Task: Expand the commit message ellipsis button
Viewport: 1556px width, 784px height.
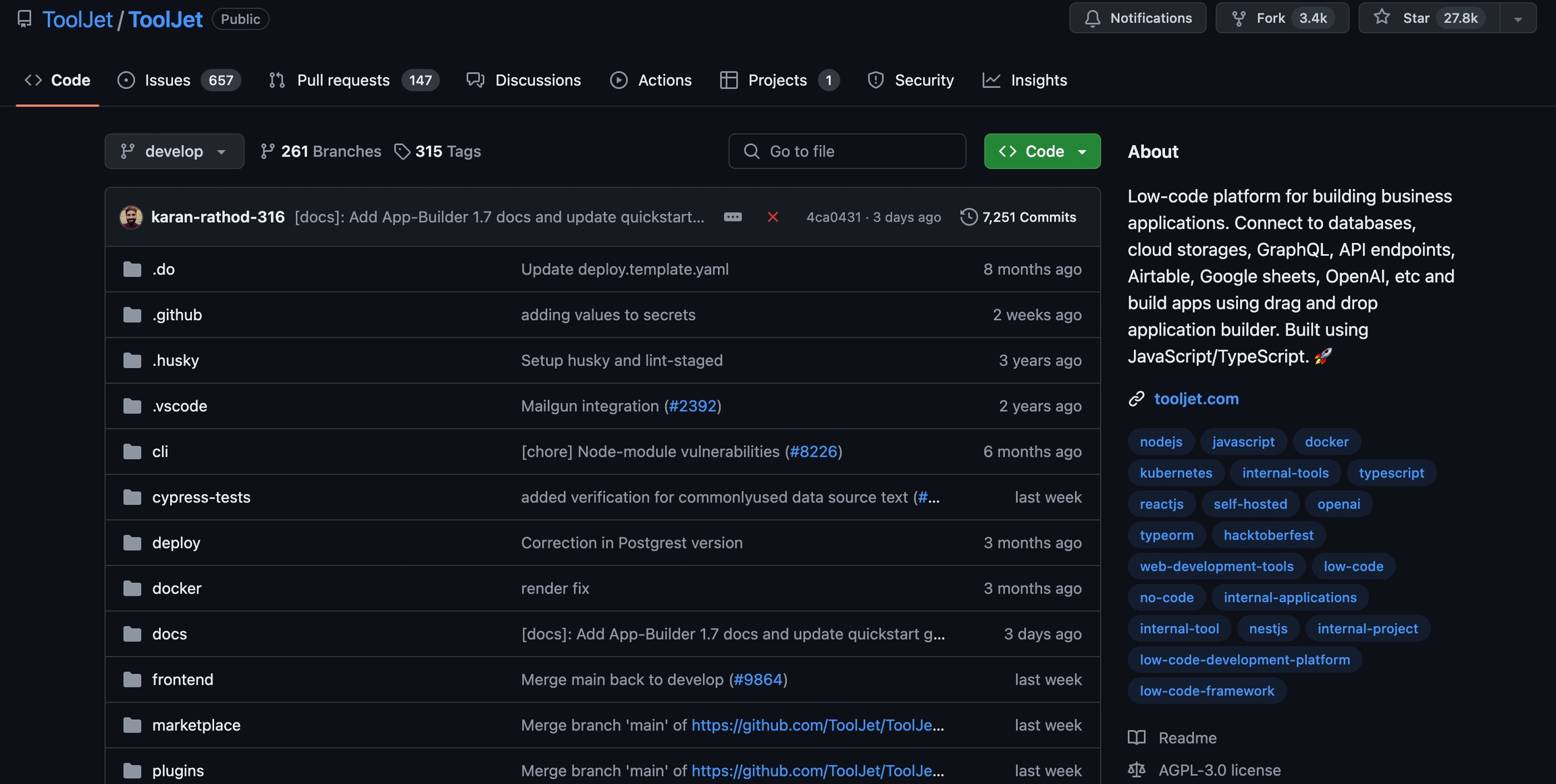Action: 733,217
